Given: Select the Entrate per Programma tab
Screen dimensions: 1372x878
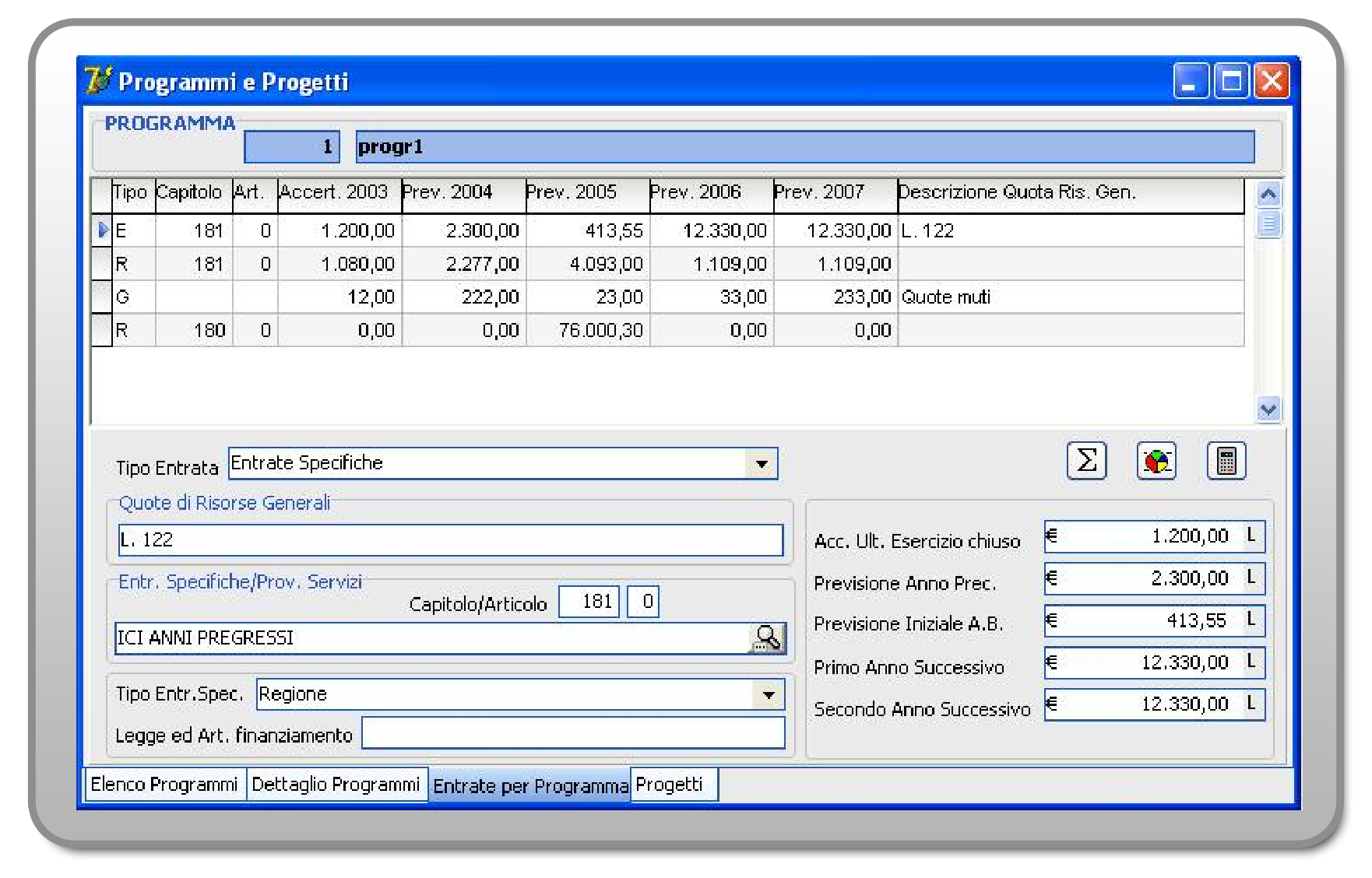Looking at the screenshot, I should pos(529,786).
